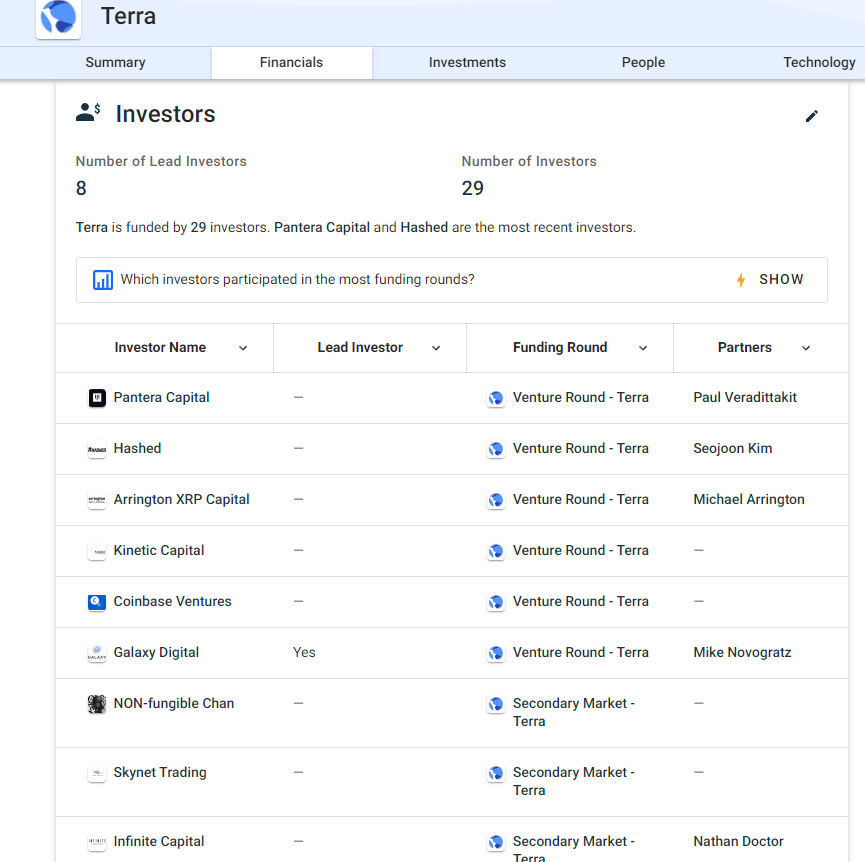Click the Terra globe logo in header
The image size is (865, 862).
click(58, 18)
